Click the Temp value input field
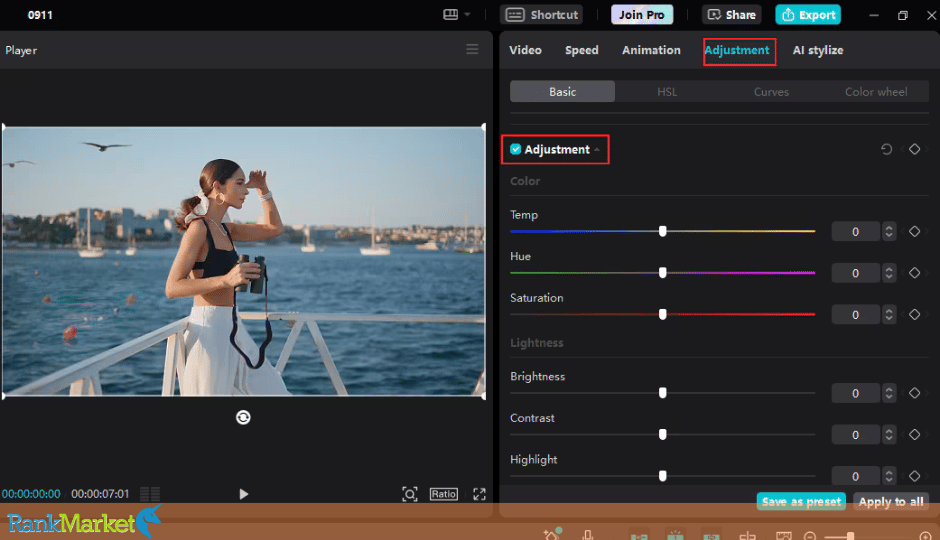The height and width of the screenshot is (540, 940). point(855,231)
